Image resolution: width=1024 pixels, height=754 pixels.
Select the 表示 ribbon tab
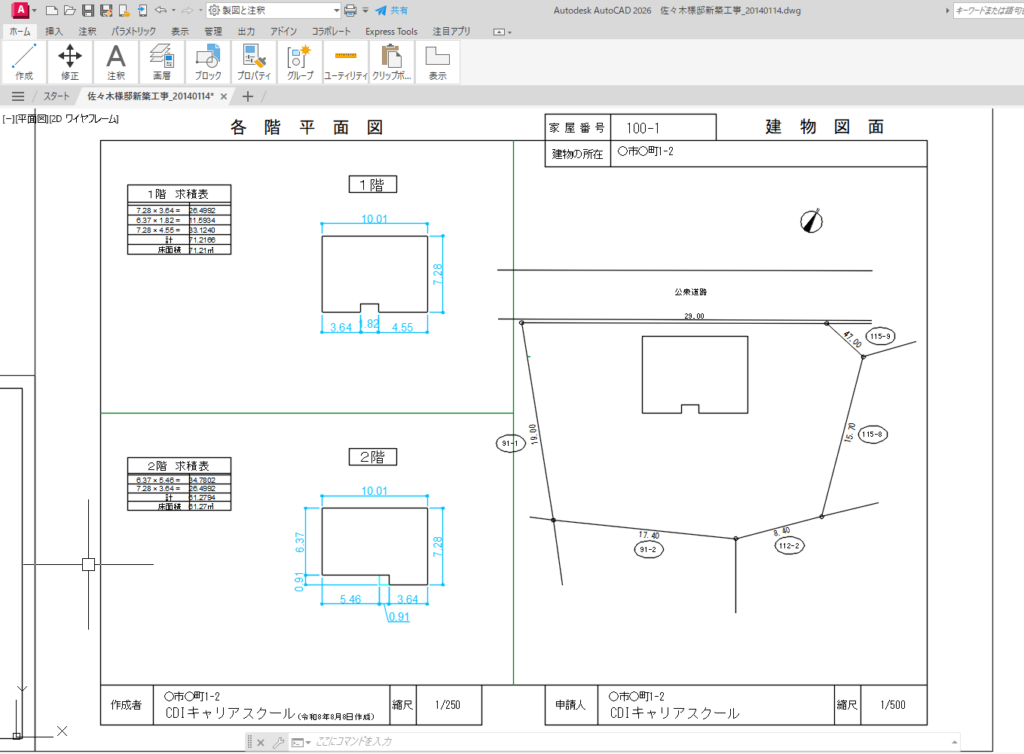tap(180, 31)
